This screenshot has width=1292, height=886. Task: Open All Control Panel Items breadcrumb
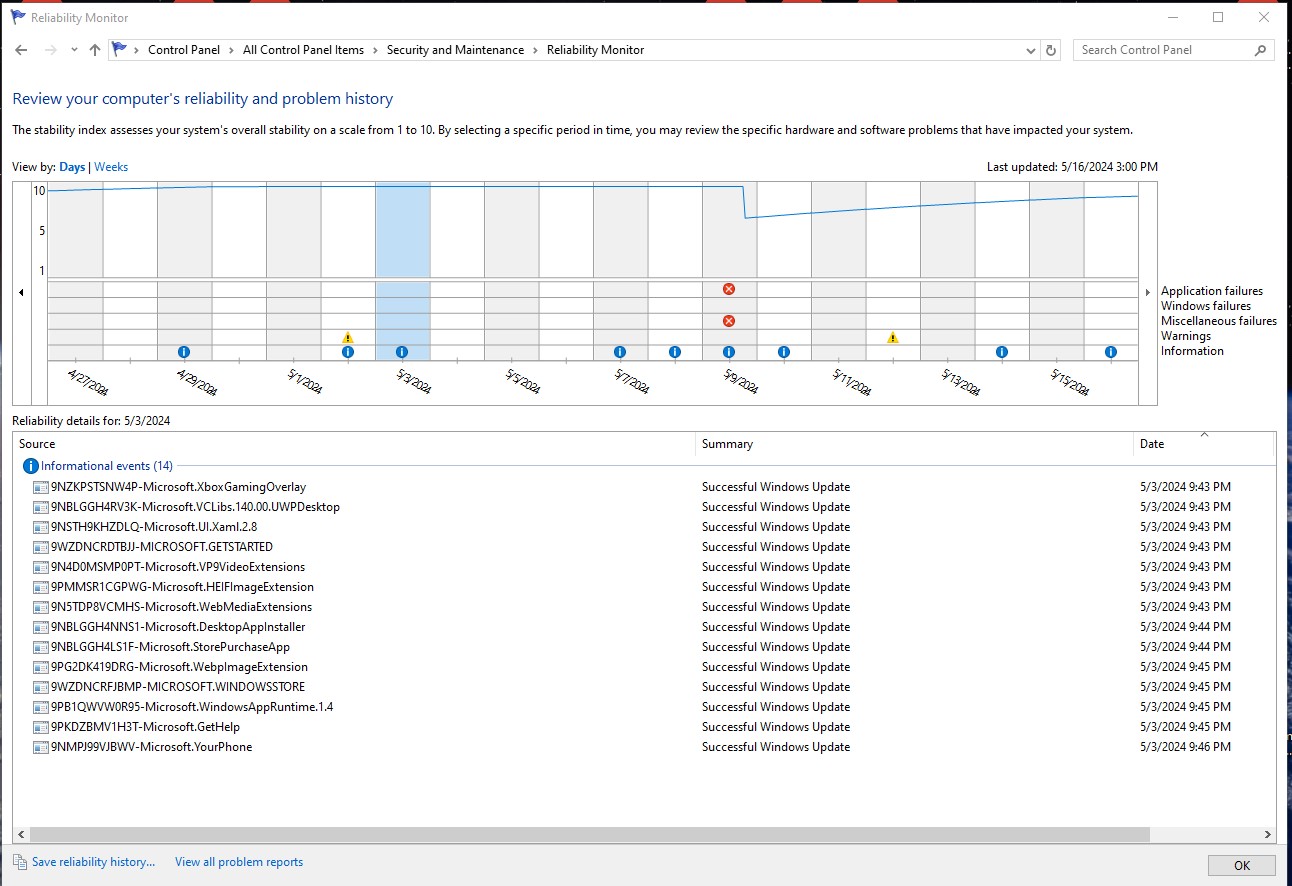pyautogui.click(x=303, y=50)
